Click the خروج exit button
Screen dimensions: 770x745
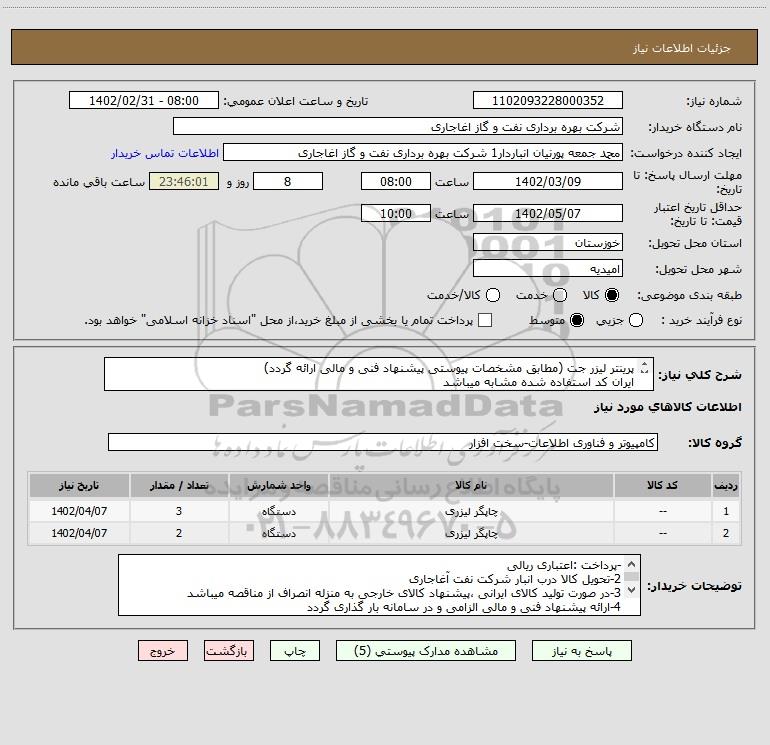[x=163, y=651]
